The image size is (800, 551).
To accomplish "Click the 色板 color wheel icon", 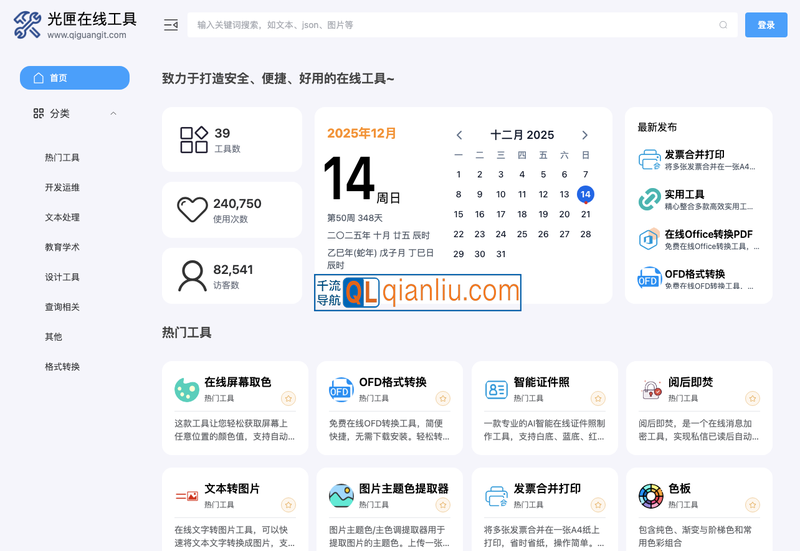I will point(651,496).
